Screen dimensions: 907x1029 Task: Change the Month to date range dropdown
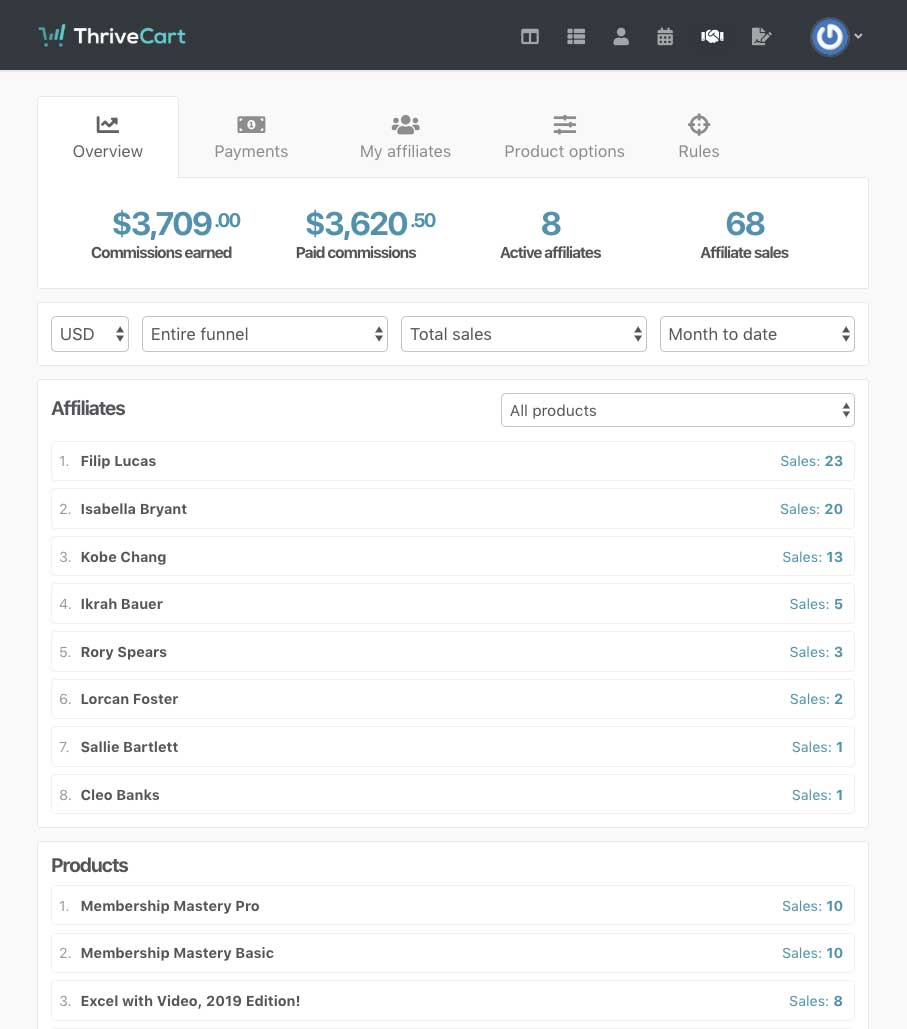coord(757,334)
